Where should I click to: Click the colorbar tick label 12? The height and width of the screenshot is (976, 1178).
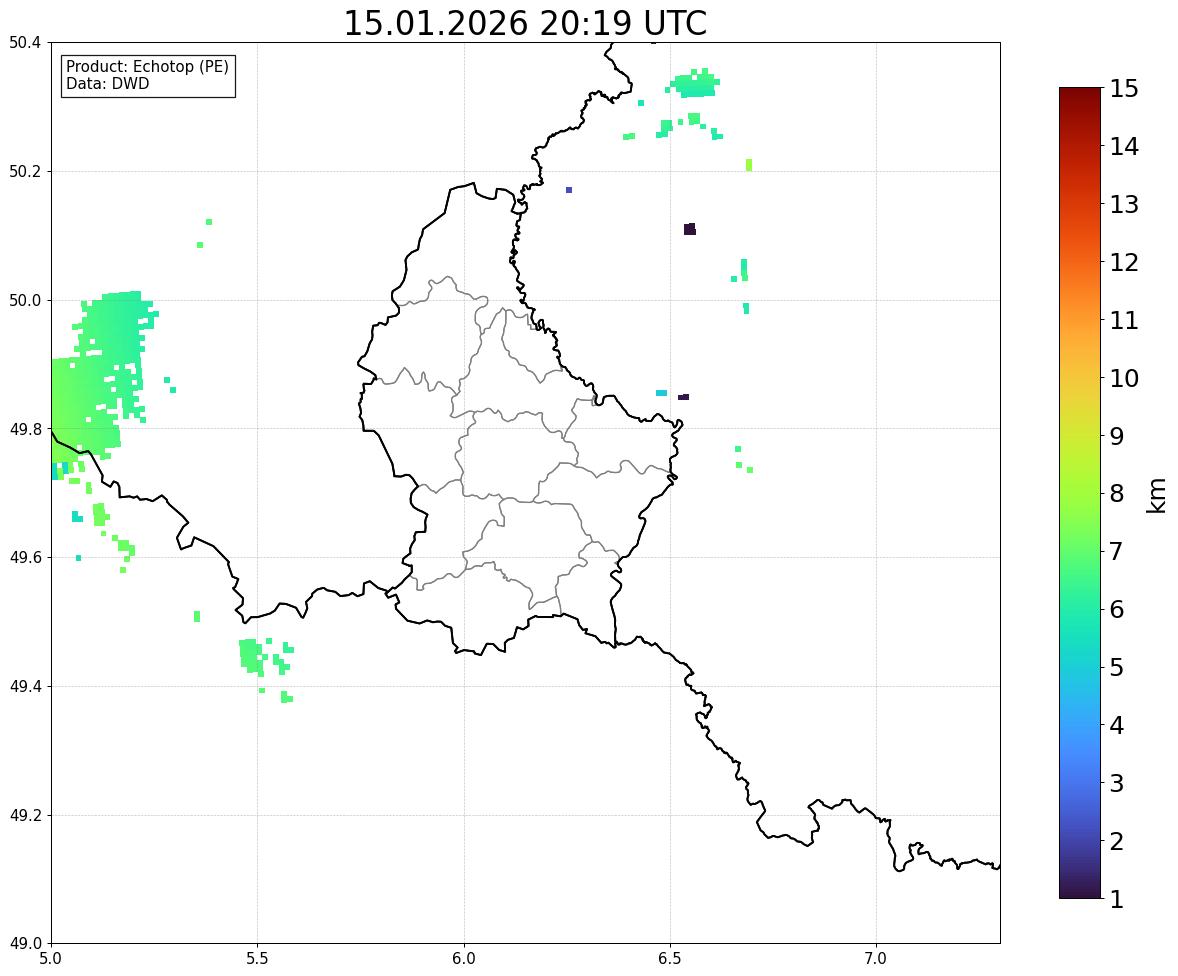[1124, 262]
